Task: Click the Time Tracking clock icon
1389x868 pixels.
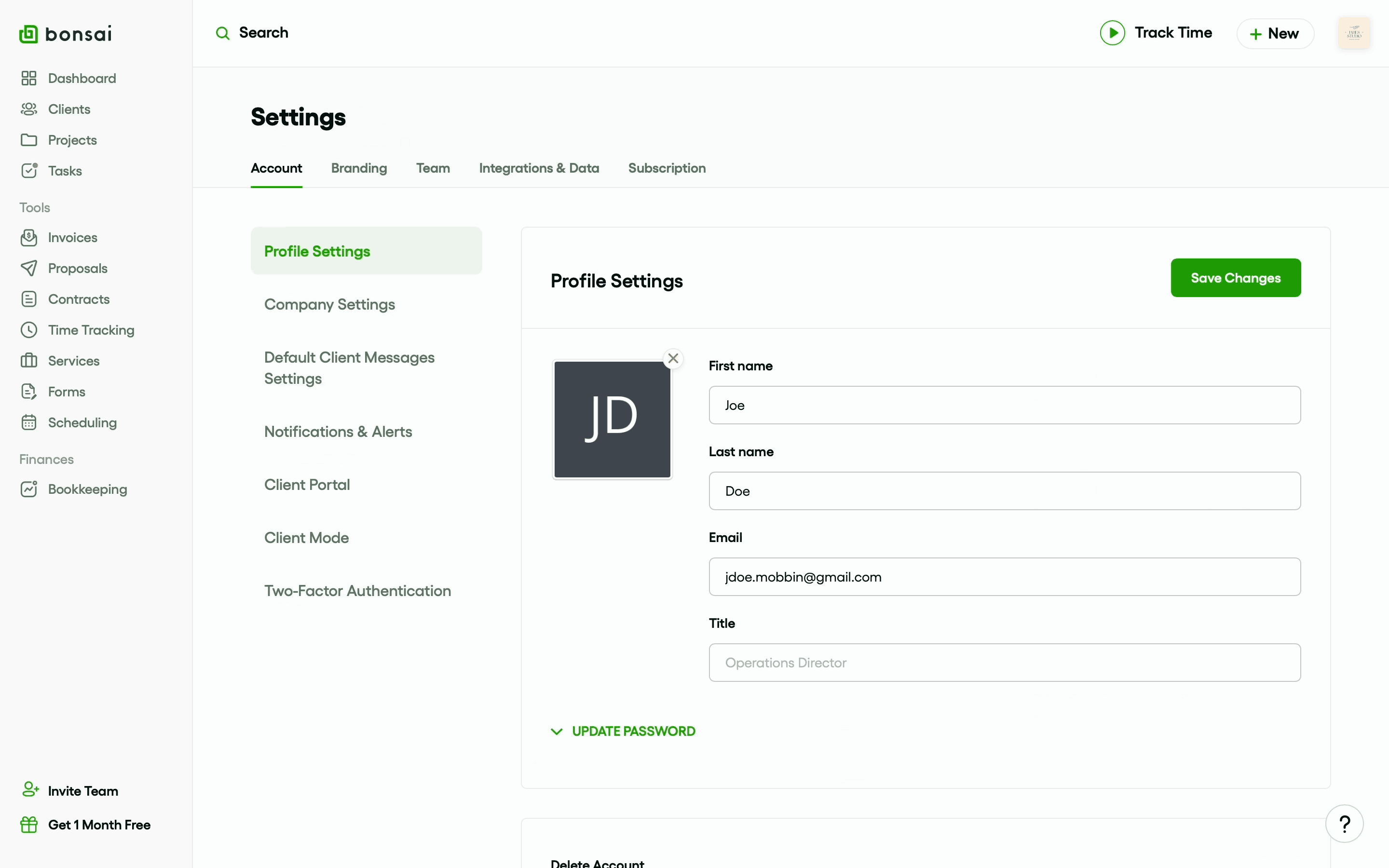Action: click(x=29, y=330)
